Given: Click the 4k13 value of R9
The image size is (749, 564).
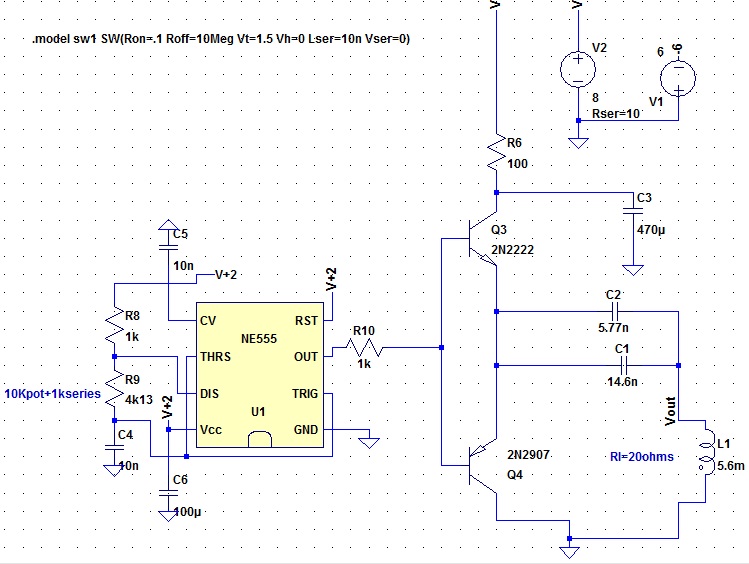Looking at the screenshot, I should click(139, 400).
